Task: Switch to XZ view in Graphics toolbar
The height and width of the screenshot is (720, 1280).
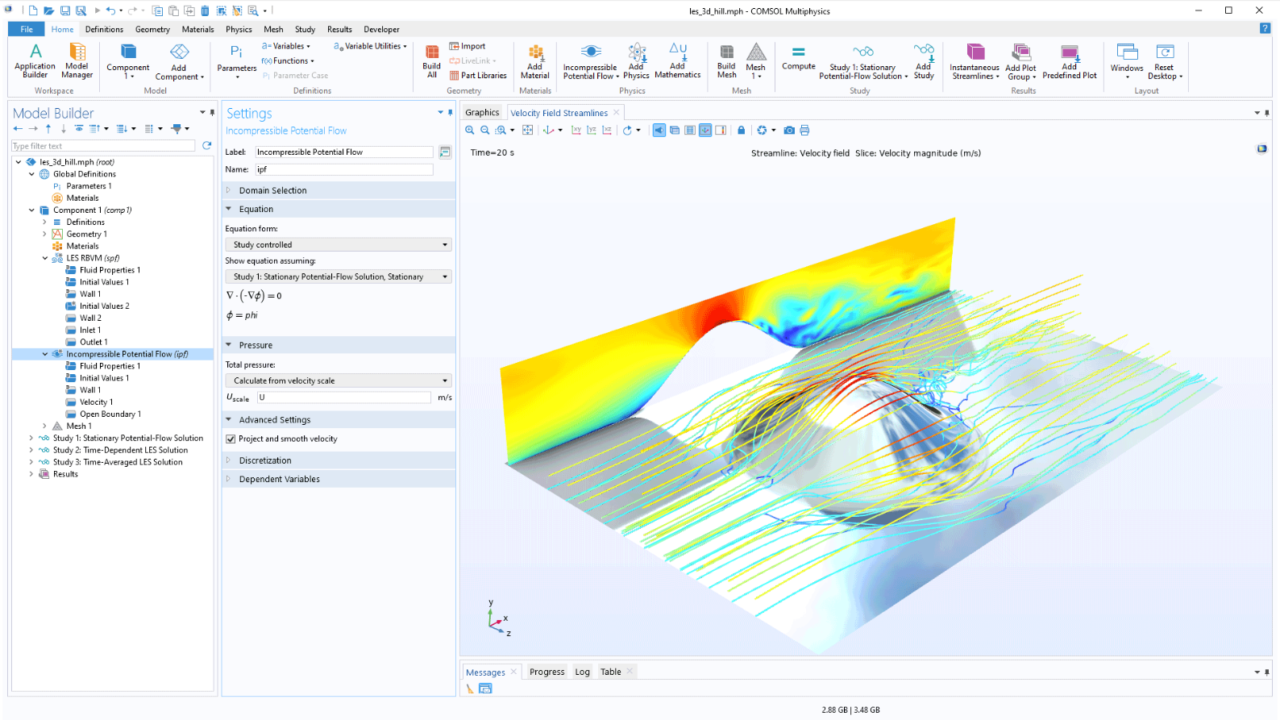Action: pyautogui.click(x=607, y=130)
